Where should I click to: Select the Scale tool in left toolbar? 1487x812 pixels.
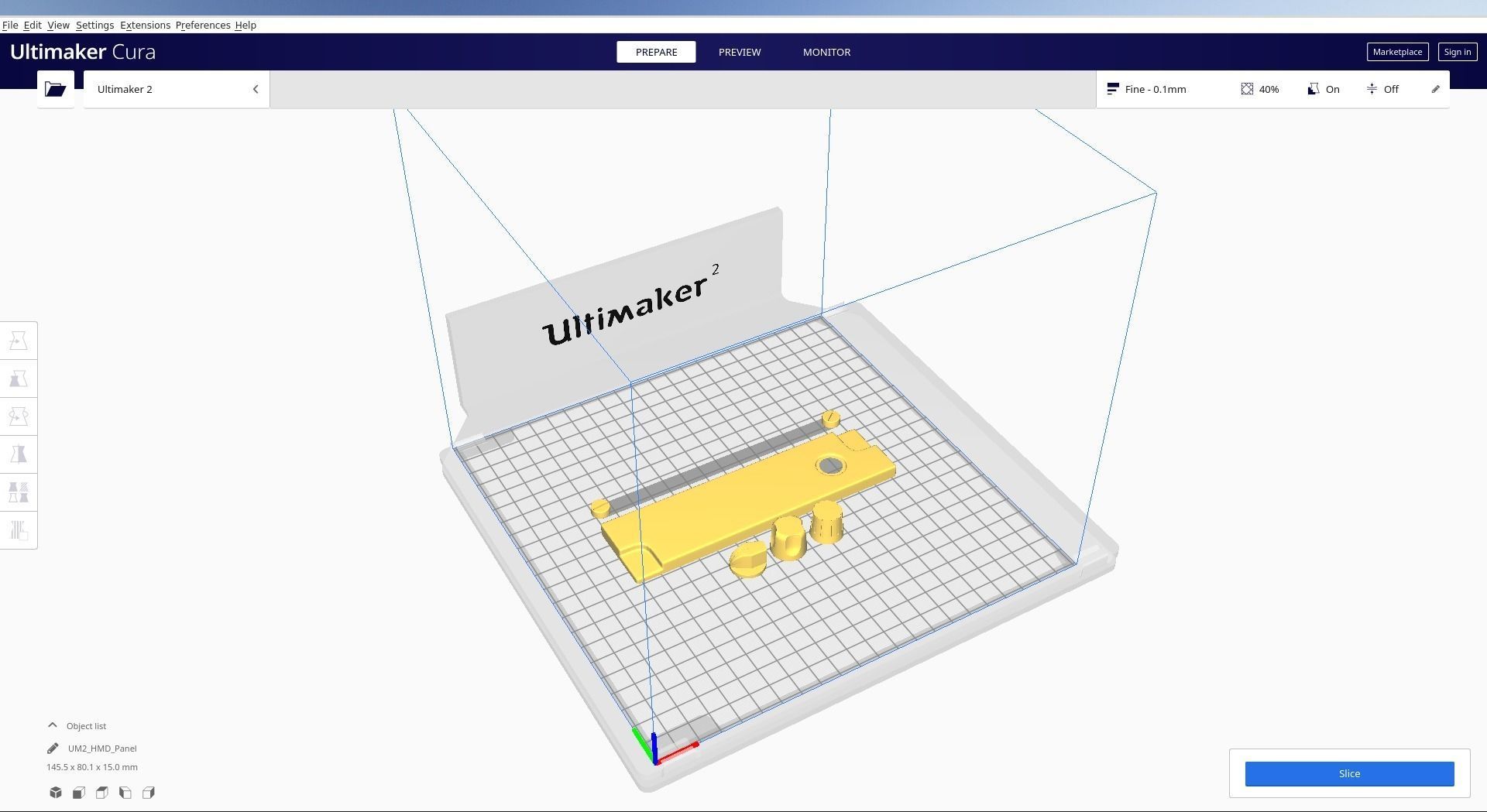[x=19, y=379]
